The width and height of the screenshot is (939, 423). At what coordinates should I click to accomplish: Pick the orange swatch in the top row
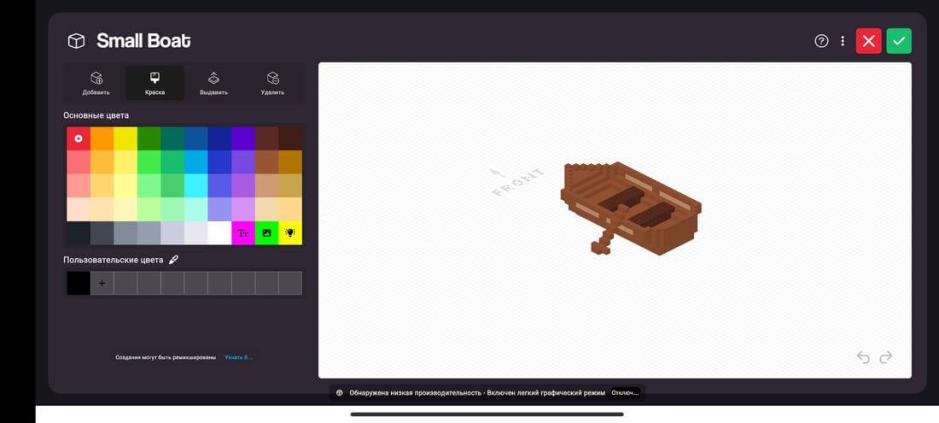[102, 138]
